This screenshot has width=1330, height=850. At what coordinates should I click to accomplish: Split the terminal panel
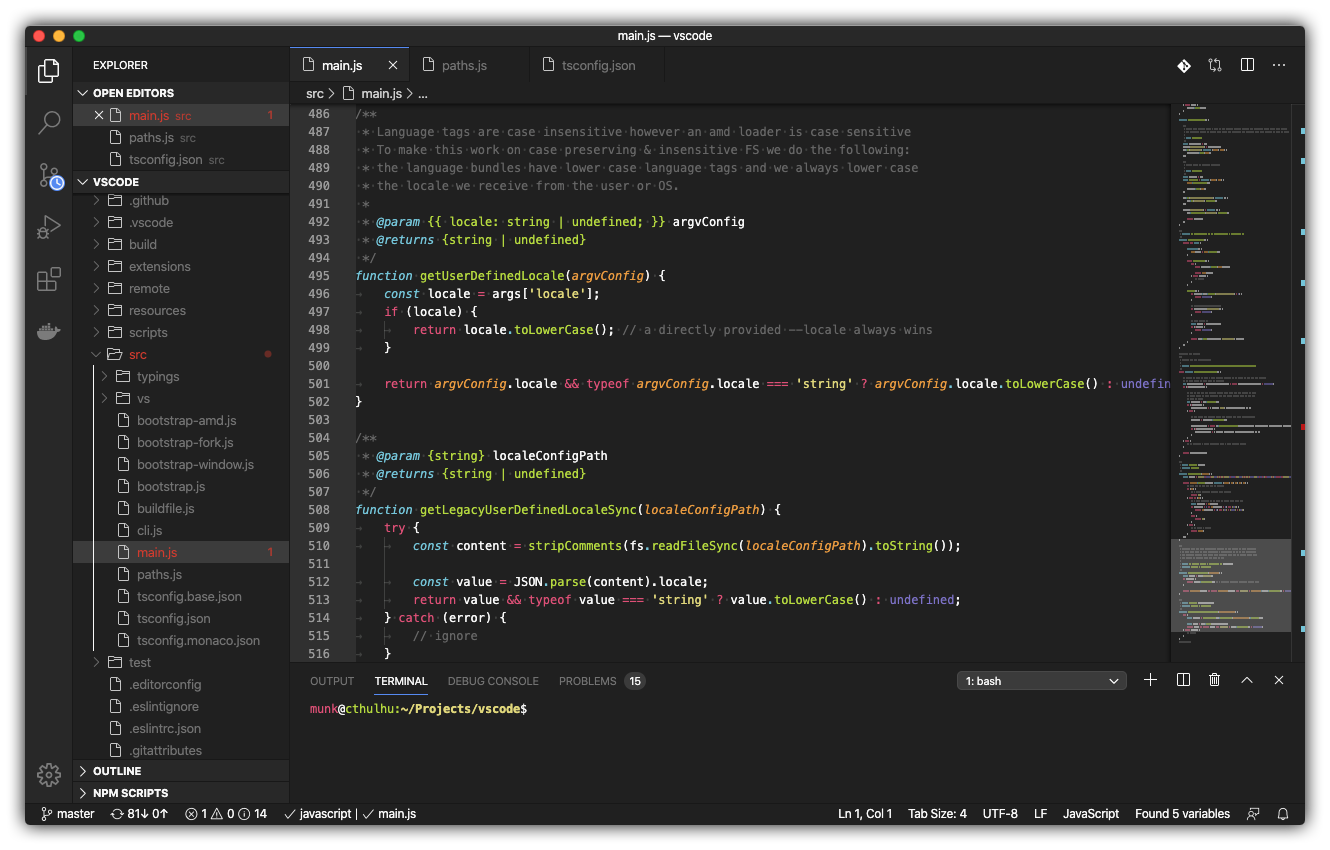point(1183,680)
